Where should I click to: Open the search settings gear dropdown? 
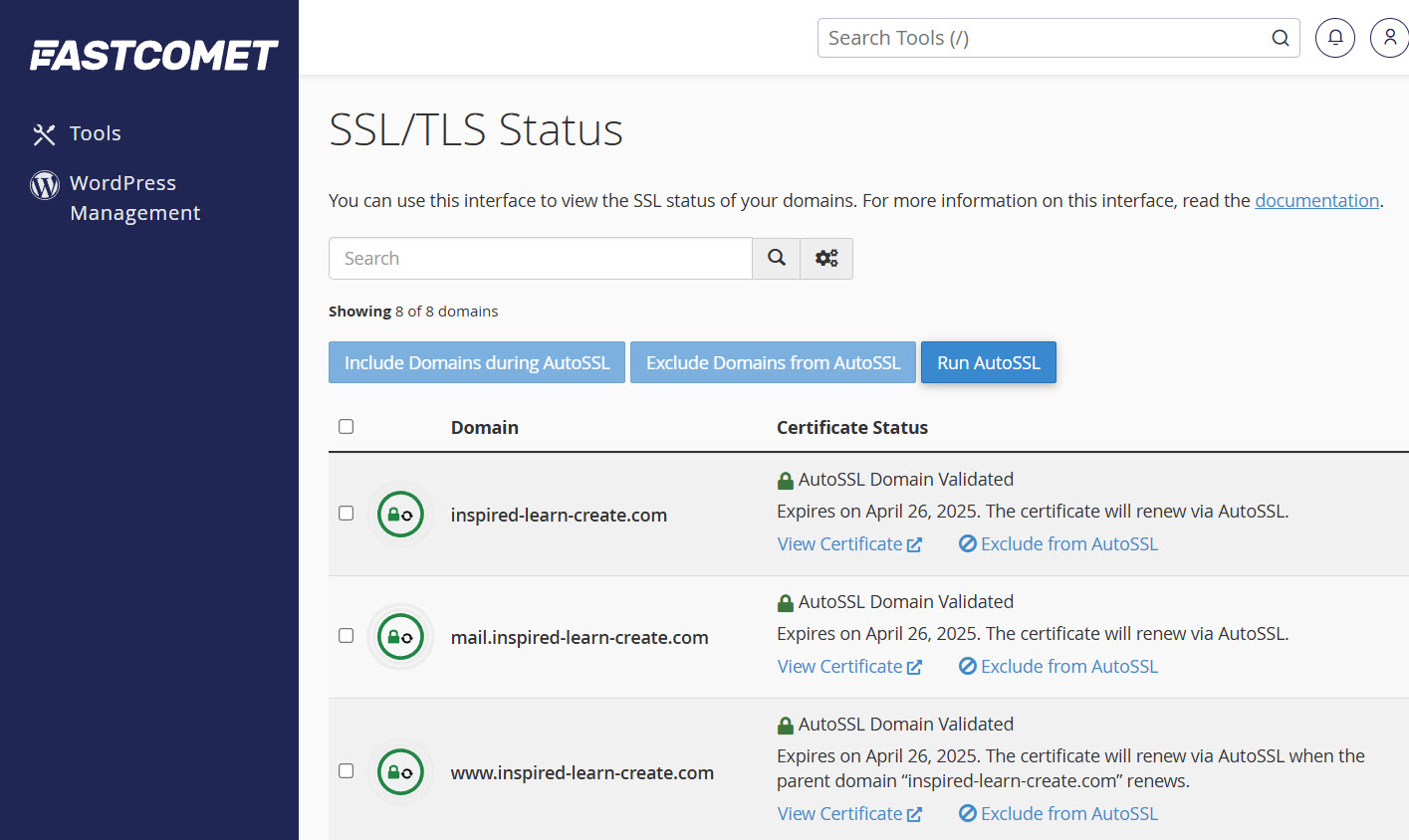(826, 258)
